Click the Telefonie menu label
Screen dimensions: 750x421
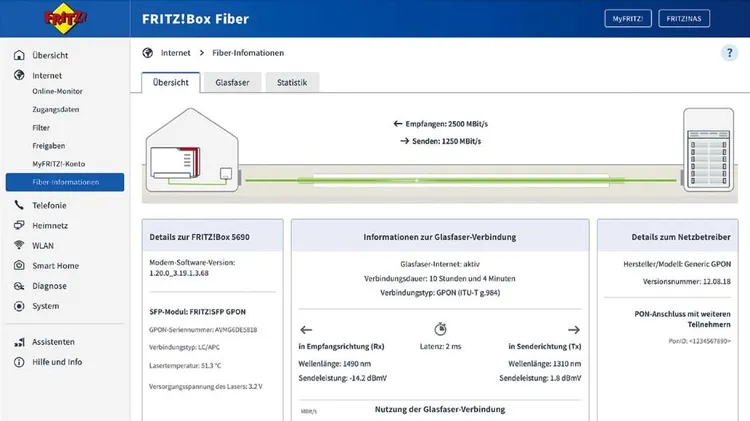49,205
